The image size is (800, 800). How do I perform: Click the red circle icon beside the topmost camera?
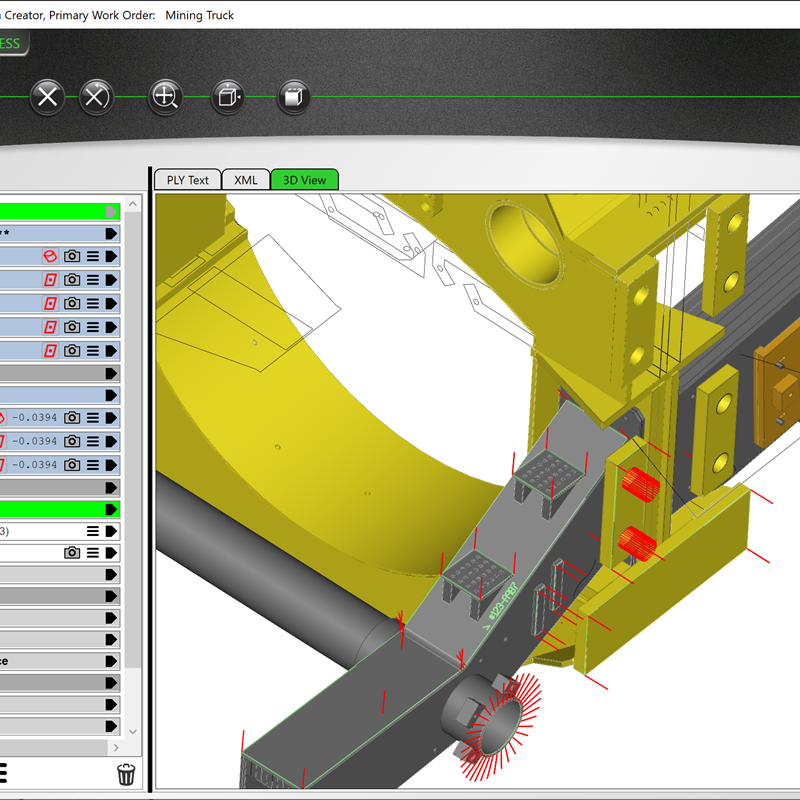[x=49, y=256]
